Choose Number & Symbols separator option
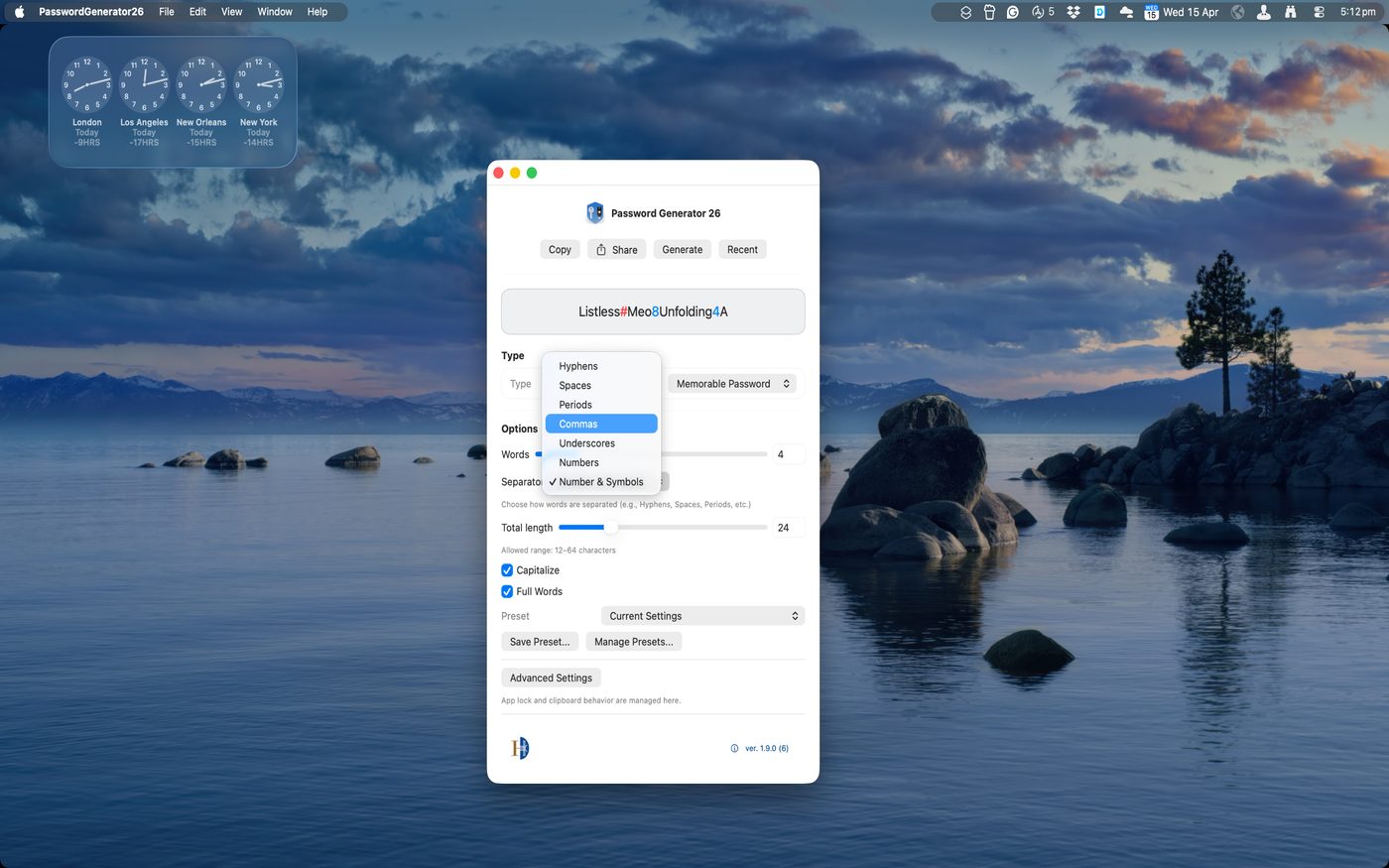The image size is (1389, 868). (x=601, y=482)
